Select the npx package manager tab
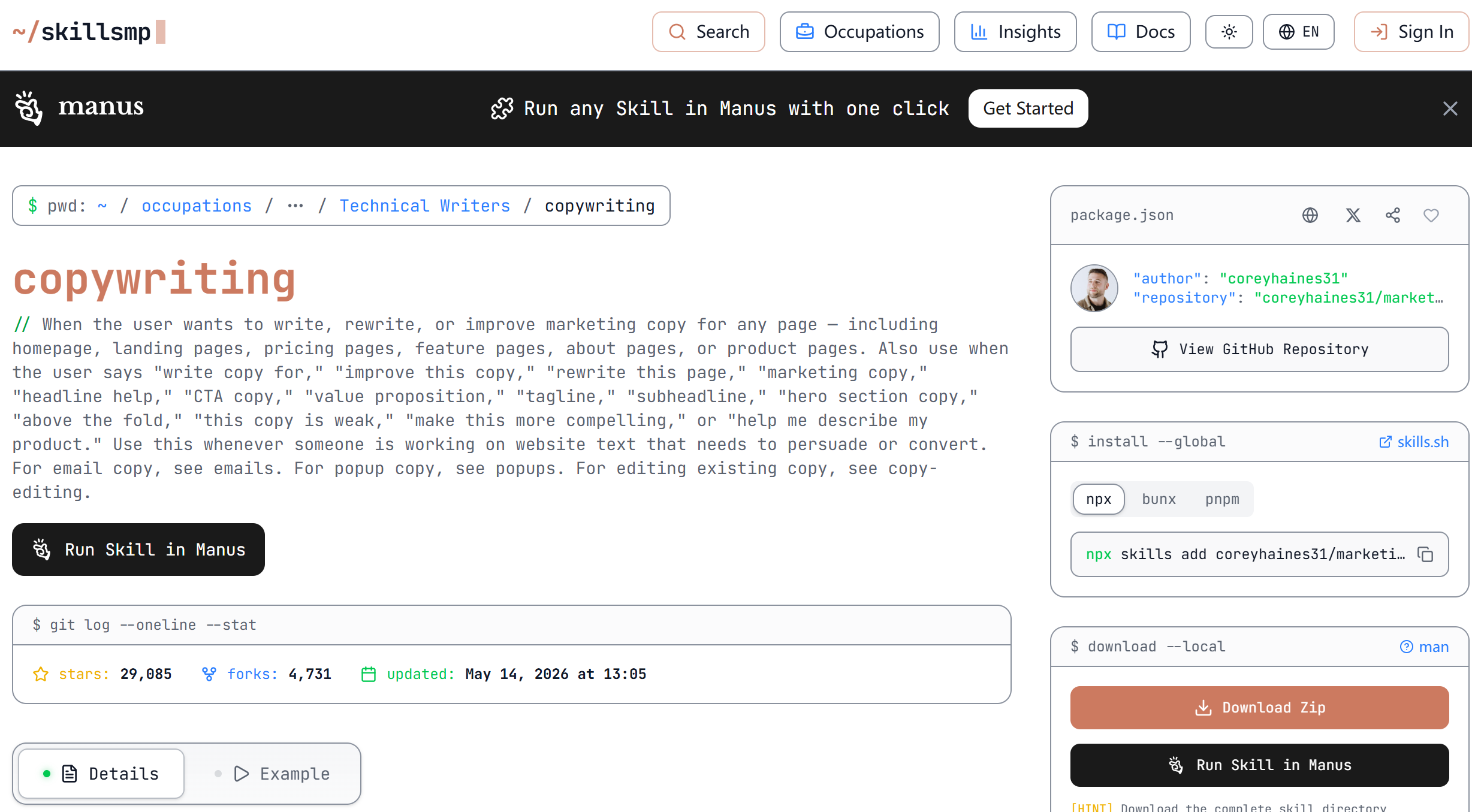Image resolution: width=1472 pixels, height=812 pixels. click(1099, 499)
